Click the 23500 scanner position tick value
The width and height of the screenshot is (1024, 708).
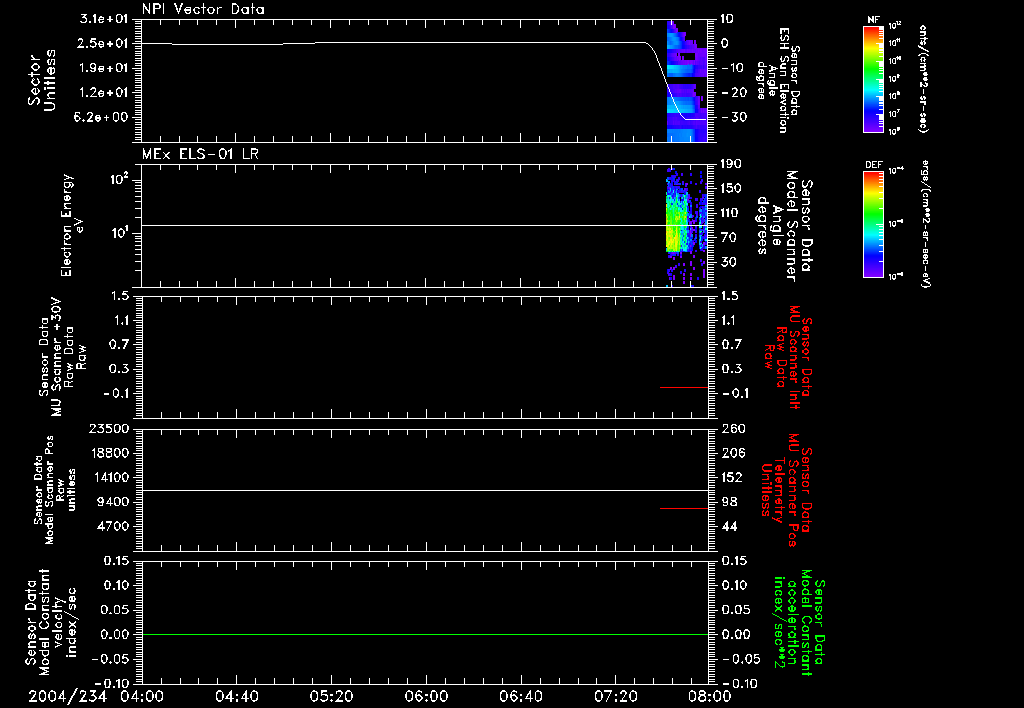(108, 428)
